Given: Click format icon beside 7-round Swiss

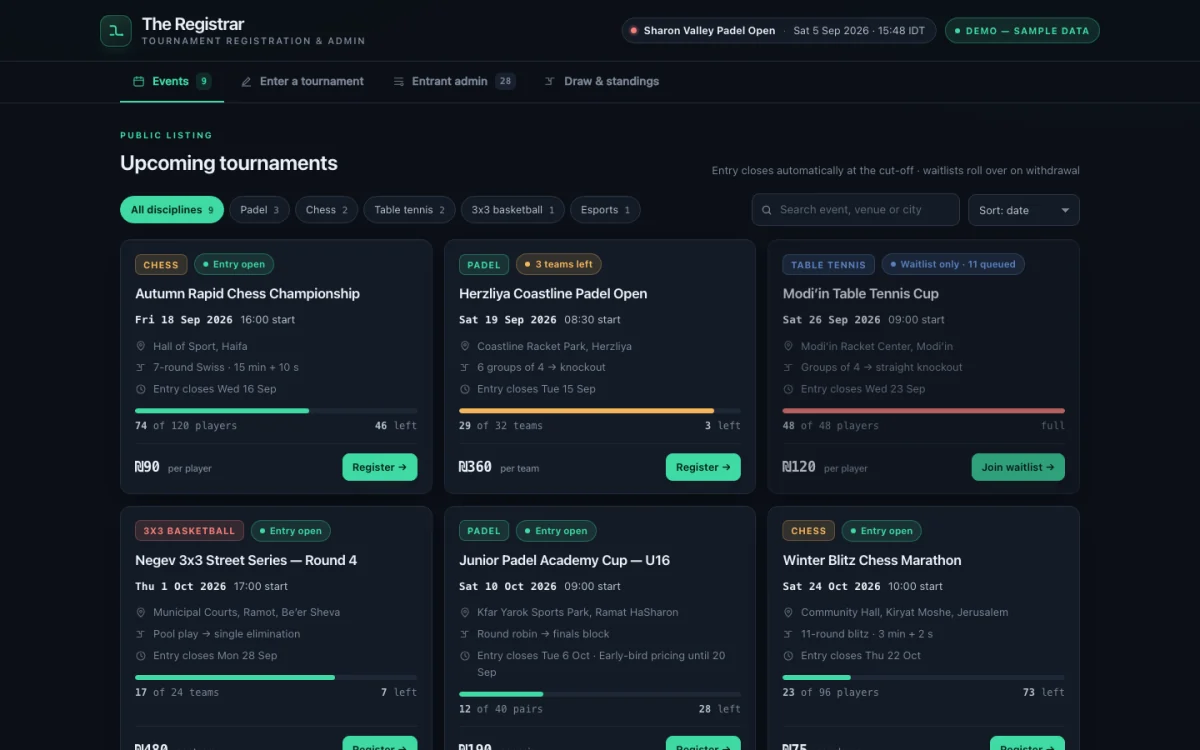Looking at the screenshot, I should [x=141, y=368].
